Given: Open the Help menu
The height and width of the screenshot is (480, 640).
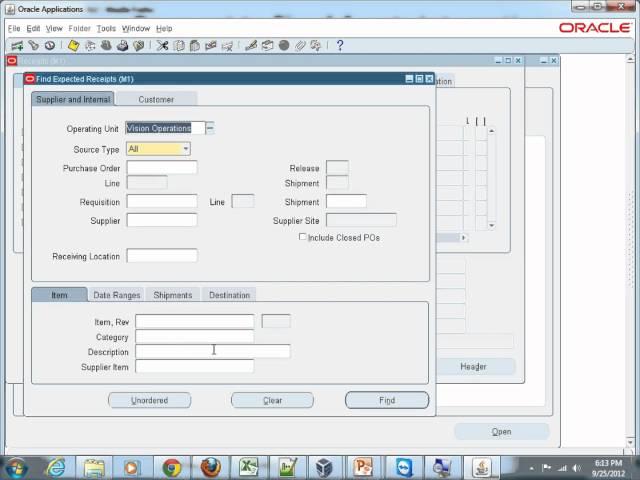Looking at the screenshot, I should pyautogui.click(x=164, y=29).
